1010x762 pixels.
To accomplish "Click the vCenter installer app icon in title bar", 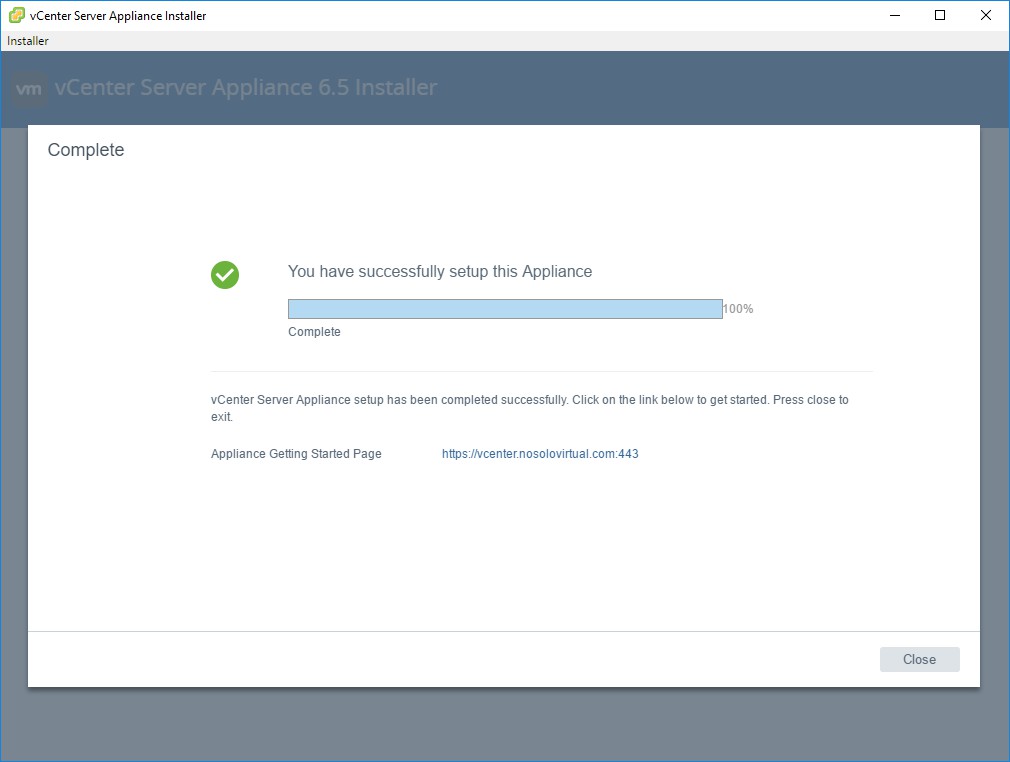I will pos(17,15).
